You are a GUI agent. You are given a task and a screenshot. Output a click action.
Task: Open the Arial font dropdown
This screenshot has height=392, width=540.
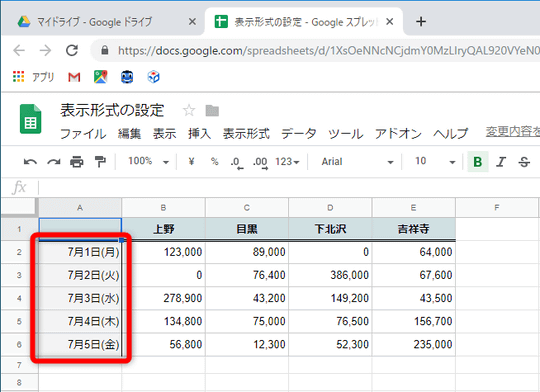pos(357,162)
